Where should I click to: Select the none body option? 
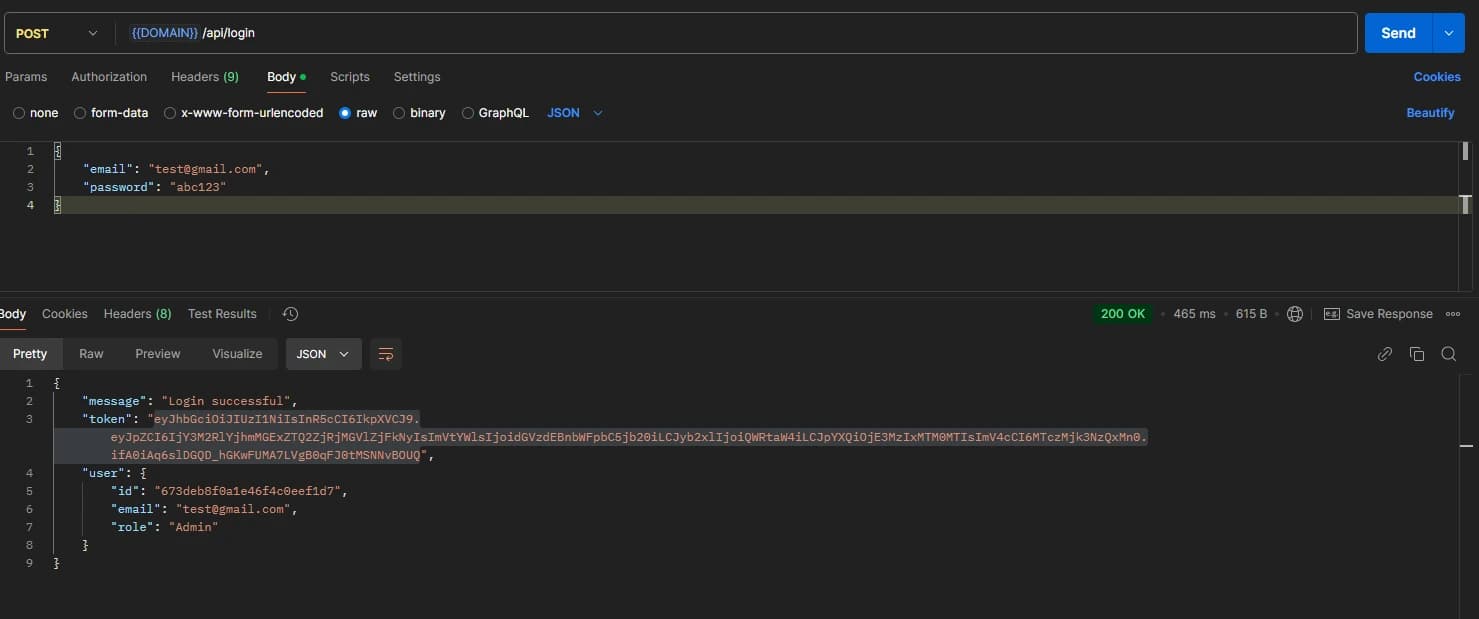pos(35,113)
